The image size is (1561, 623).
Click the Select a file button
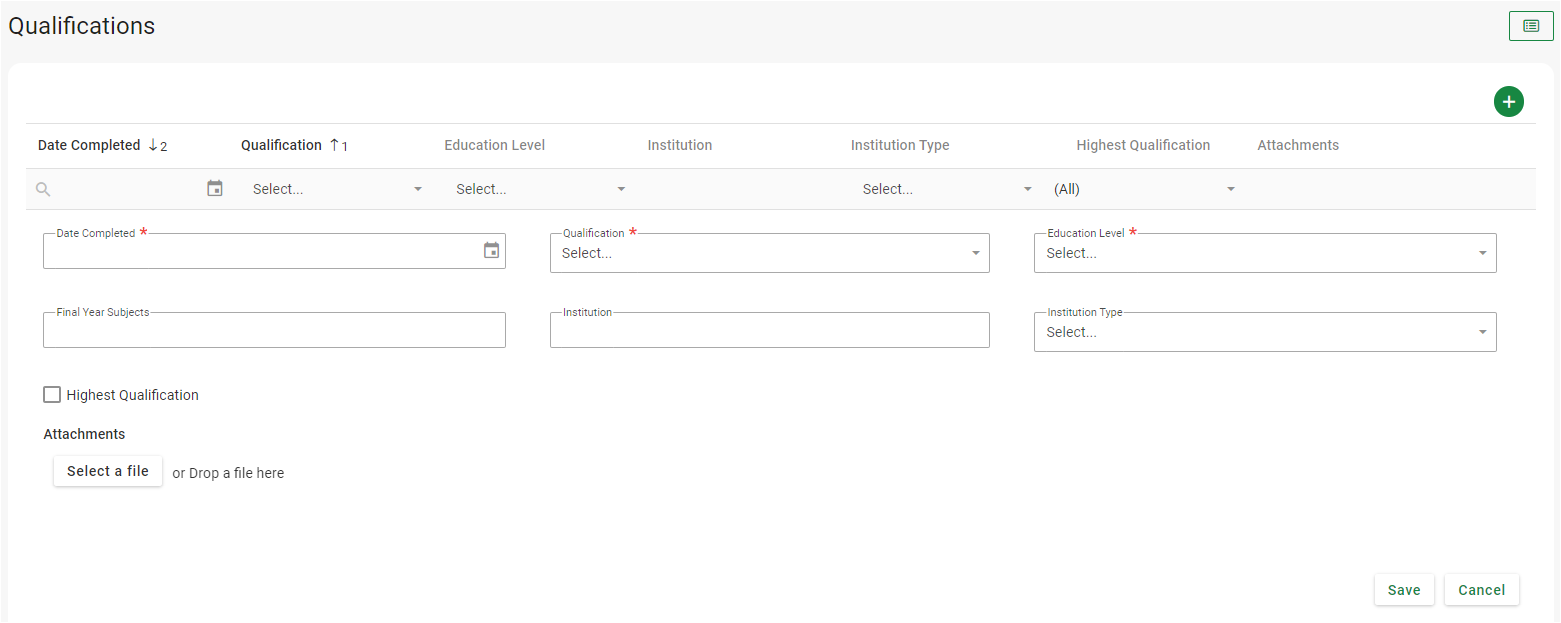108,471
